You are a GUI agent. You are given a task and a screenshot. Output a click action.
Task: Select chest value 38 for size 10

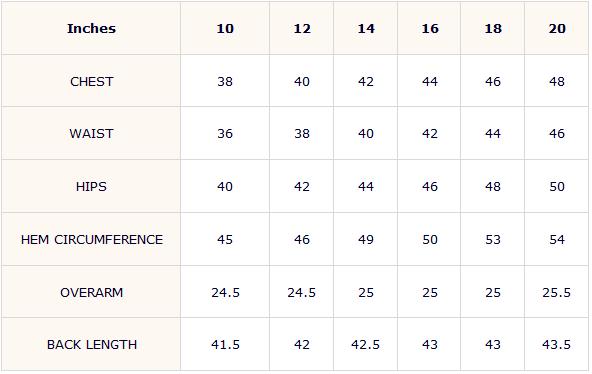click(x=225, y=82)
